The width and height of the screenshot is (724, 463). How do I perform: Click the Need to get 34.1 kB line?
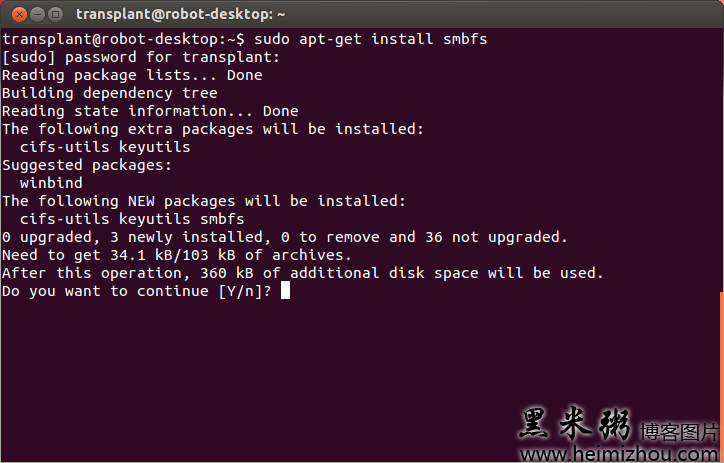pyautogui.click(x=177, y=255)
